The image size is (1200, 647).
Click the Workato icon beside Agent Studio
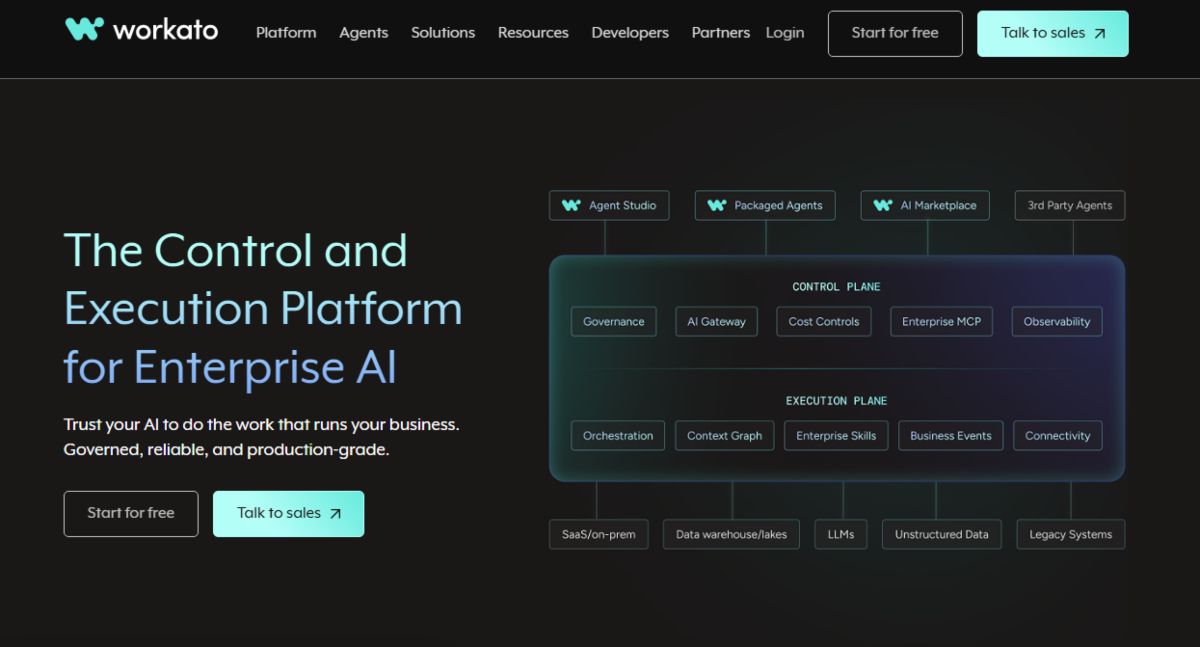(x=571, y=206)
